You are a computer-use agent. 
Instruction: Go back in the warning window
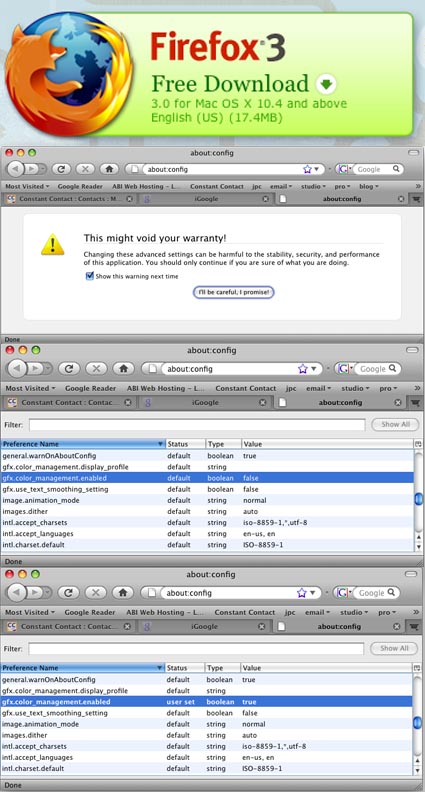pos(16,169)
